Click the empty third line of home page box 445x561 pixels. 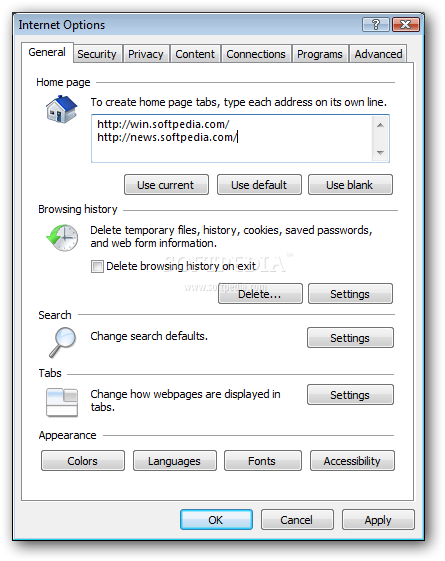[232, 152]
